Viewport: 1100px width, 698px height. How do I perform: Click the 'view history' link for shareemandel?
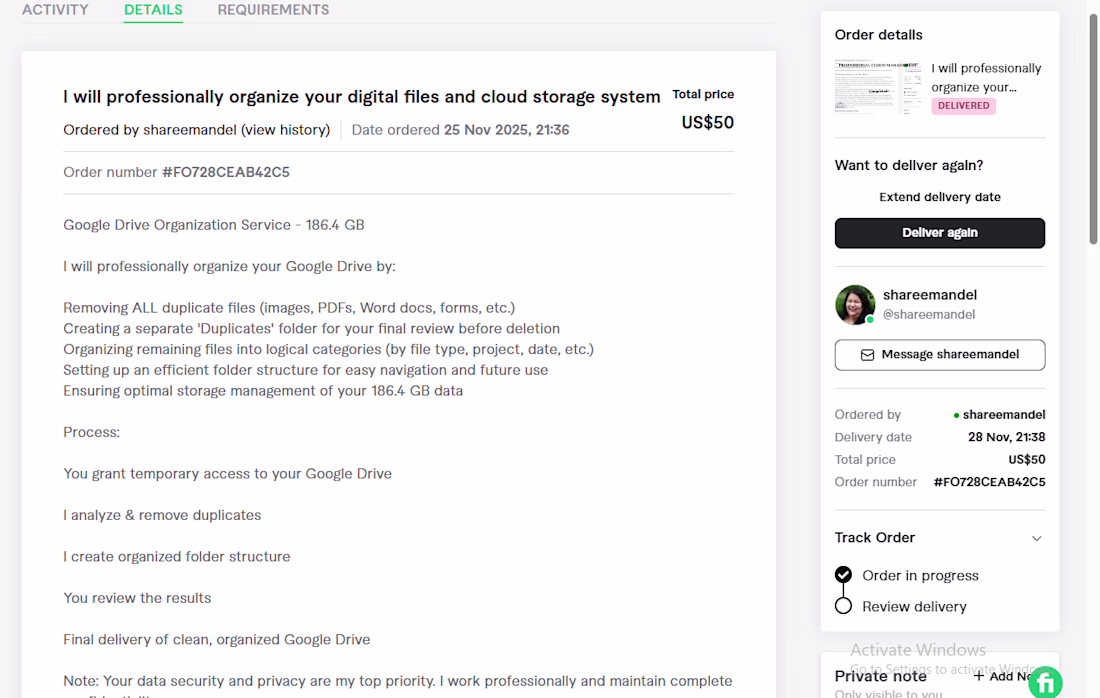coord(286,130)
